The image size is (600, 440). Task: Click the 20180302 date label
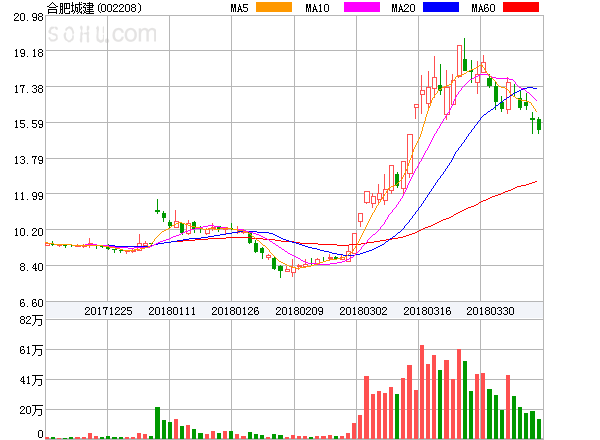(x=363, y=311)
